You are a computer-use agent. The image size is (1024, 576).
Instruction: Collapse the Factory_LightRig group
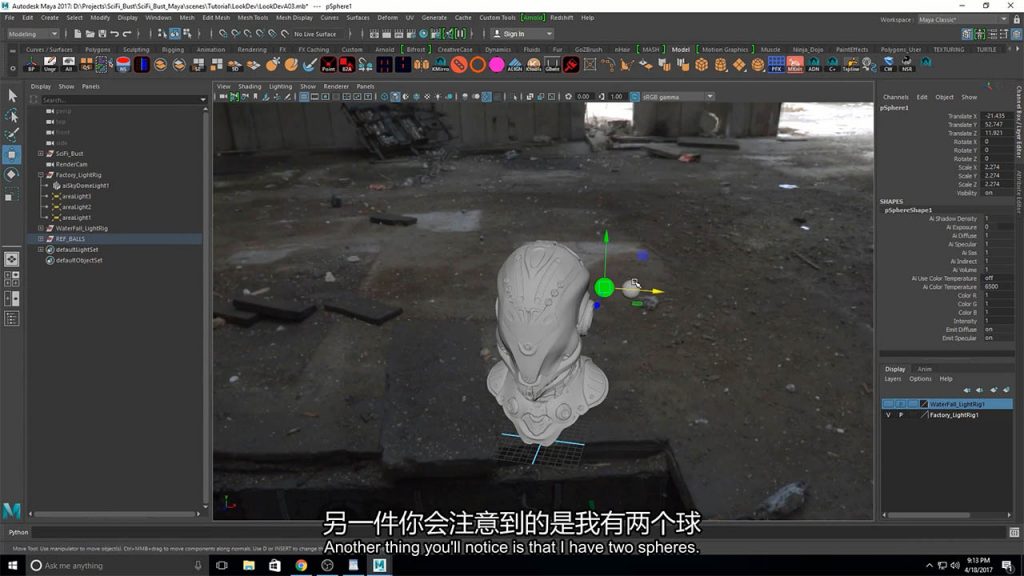pyautogui.click(x=40, y=175)
